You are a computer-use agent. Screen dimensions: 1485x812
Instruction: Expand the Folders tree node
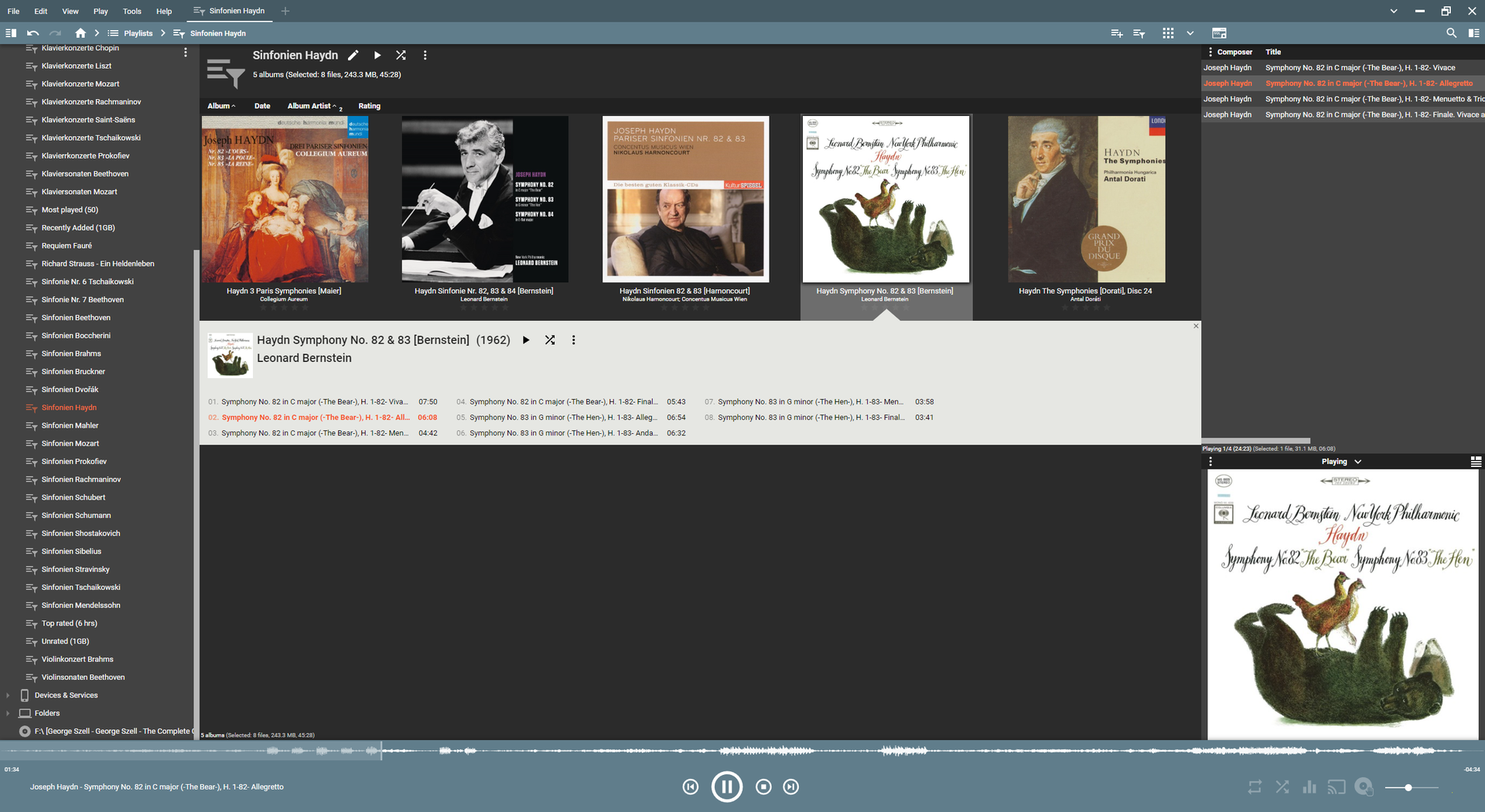8,713
